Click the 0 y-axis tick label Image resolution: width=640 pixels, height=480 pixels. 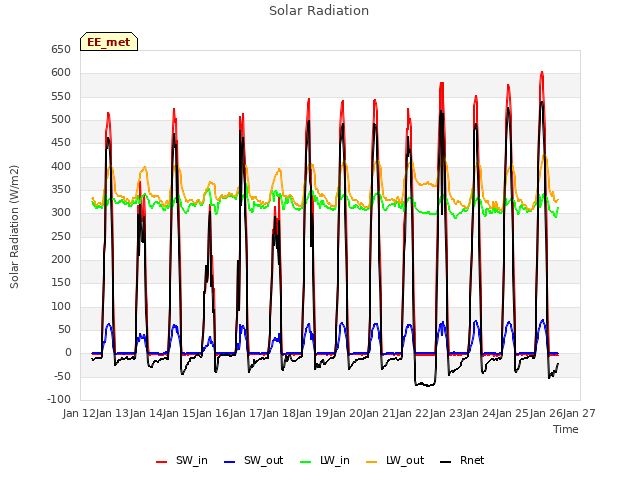(68, 353)
